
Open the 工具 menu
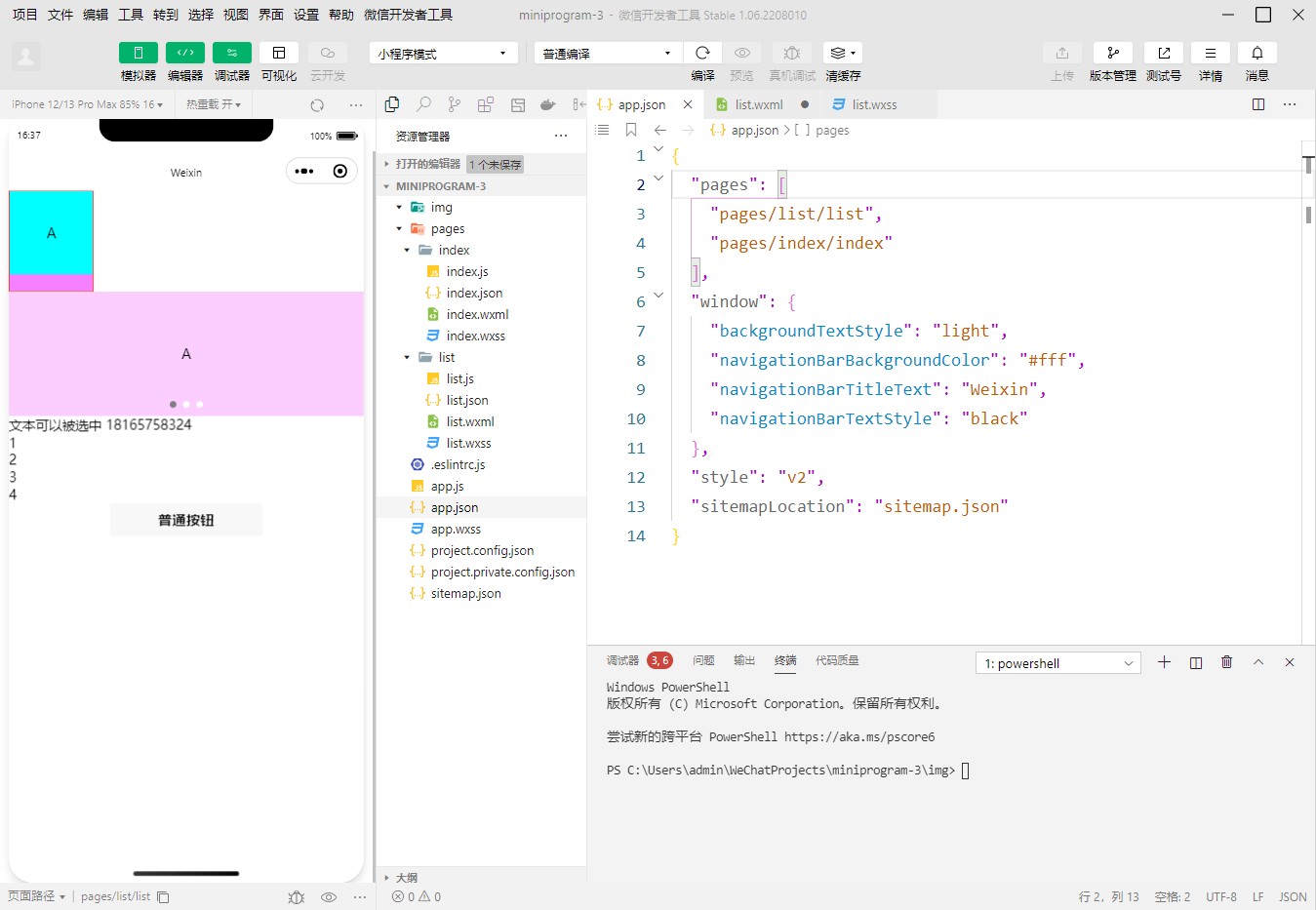click(130, 15)
